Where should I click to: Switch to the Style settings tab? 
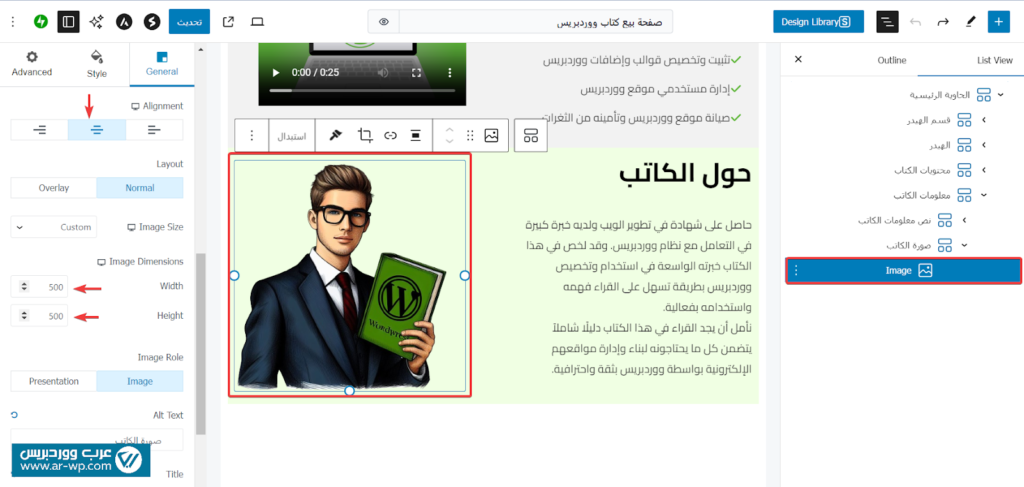(97, 64)
